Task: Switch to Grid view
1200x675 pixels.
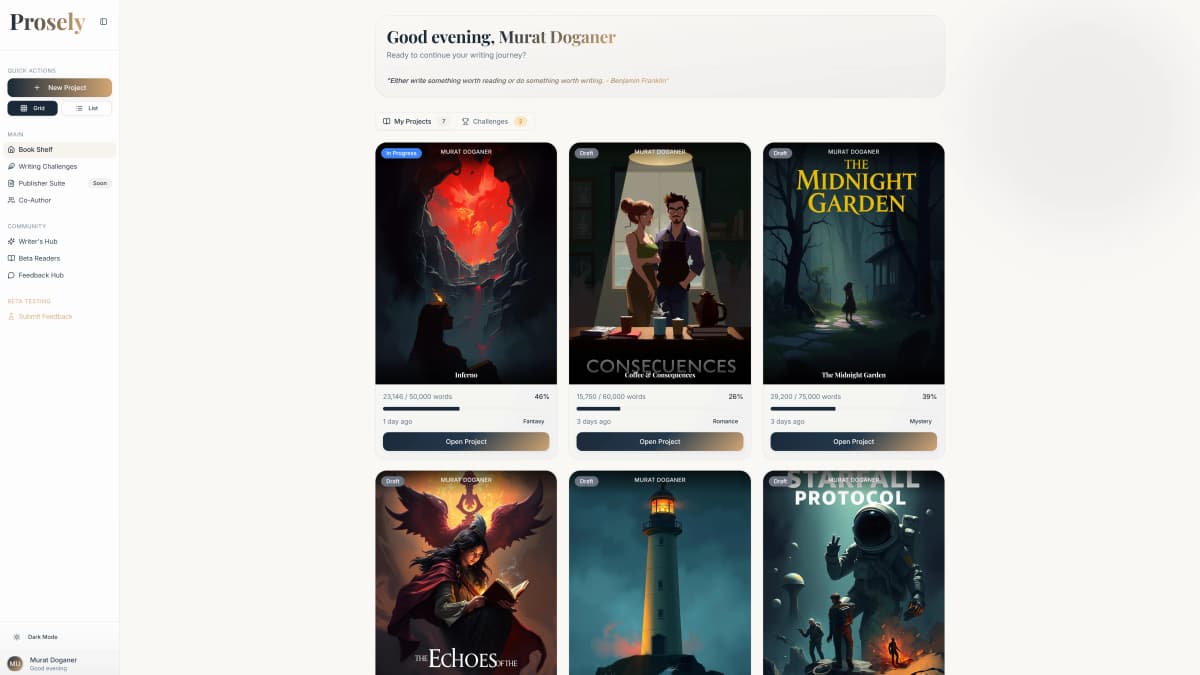Action: (33, 107)
